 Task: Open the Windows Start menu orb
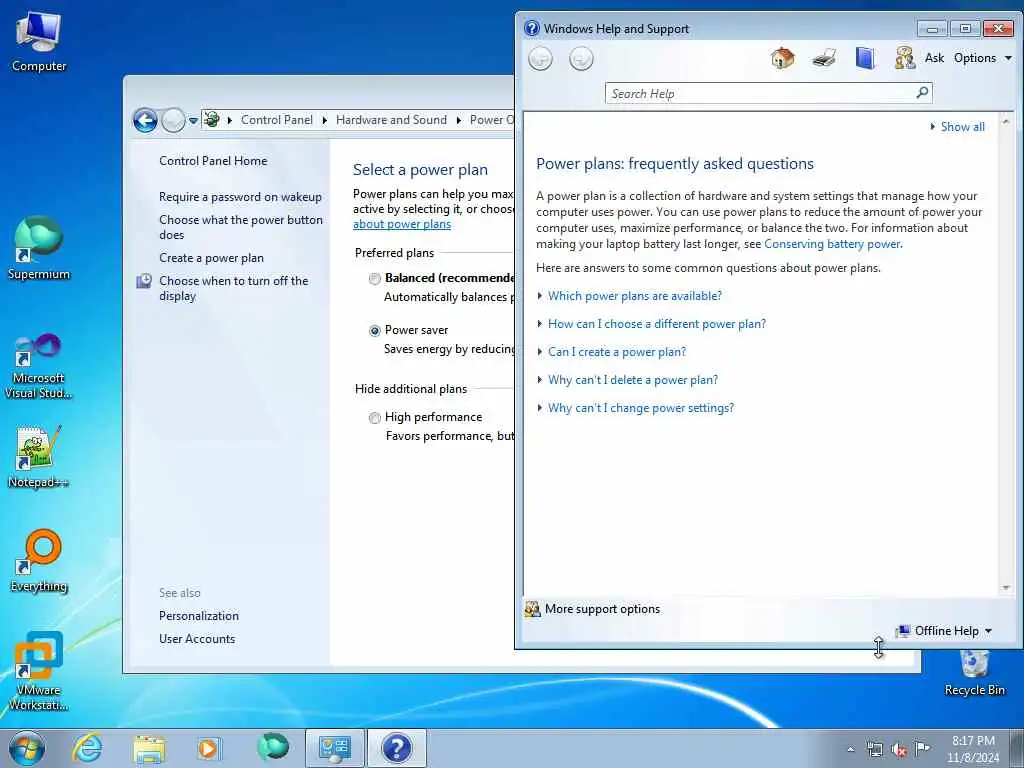pyautogui.click(x=27, y=748)
